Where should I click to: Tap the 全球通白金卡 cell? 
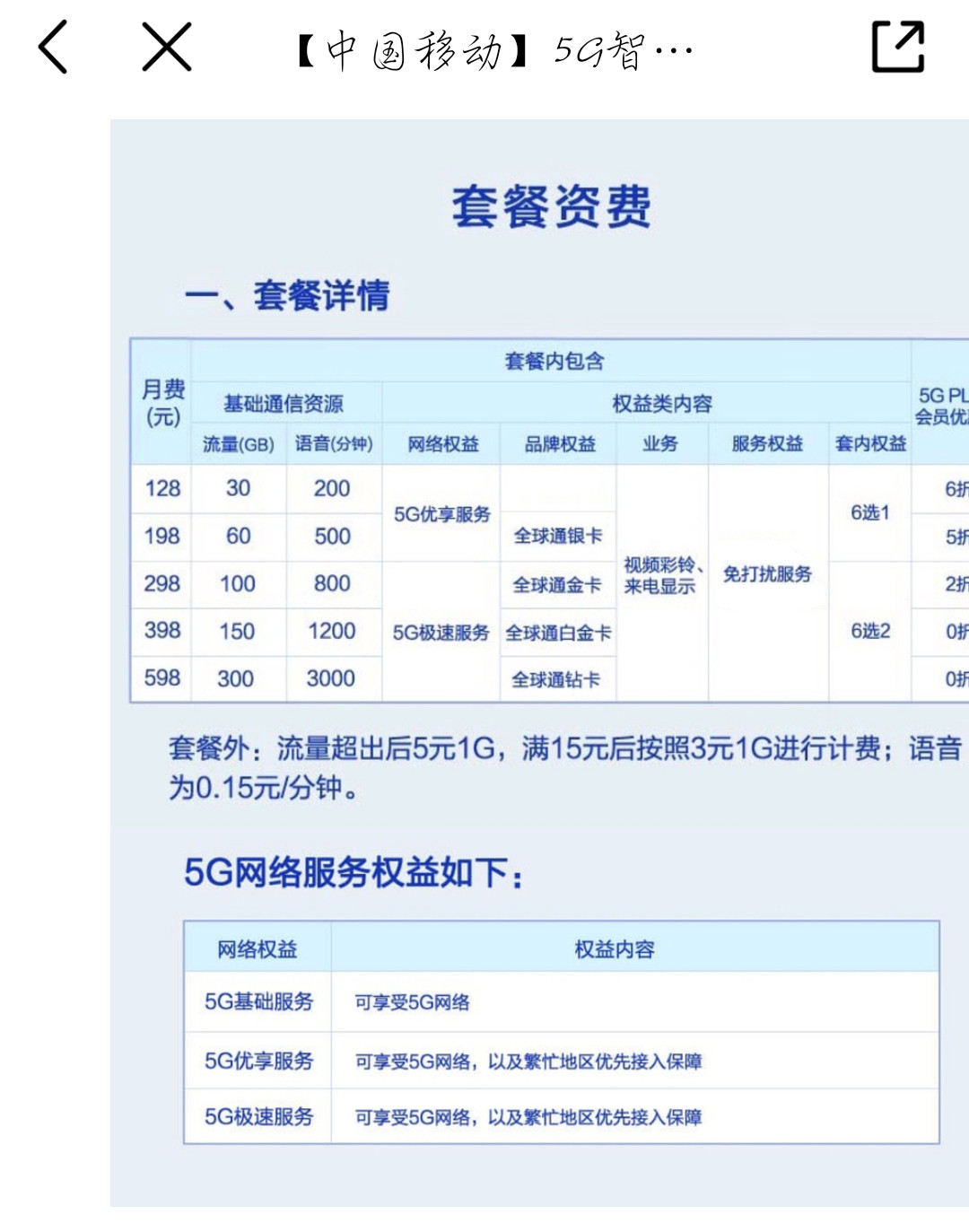[558, 633]
